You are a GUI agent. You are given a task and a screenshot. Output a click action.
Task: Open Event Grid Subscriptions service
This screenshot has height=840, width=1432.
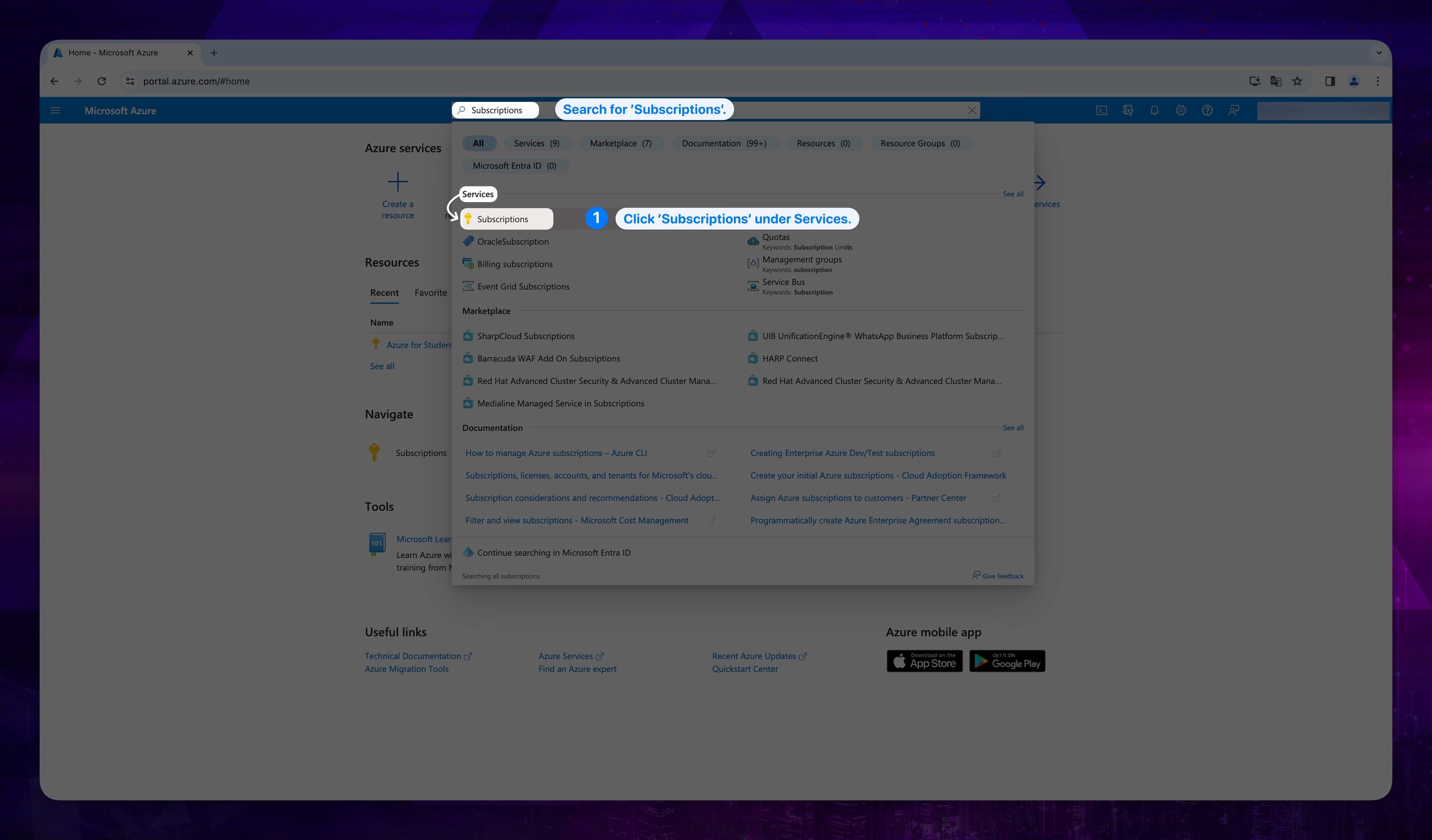pyautogui.click(x=523, y=286)
